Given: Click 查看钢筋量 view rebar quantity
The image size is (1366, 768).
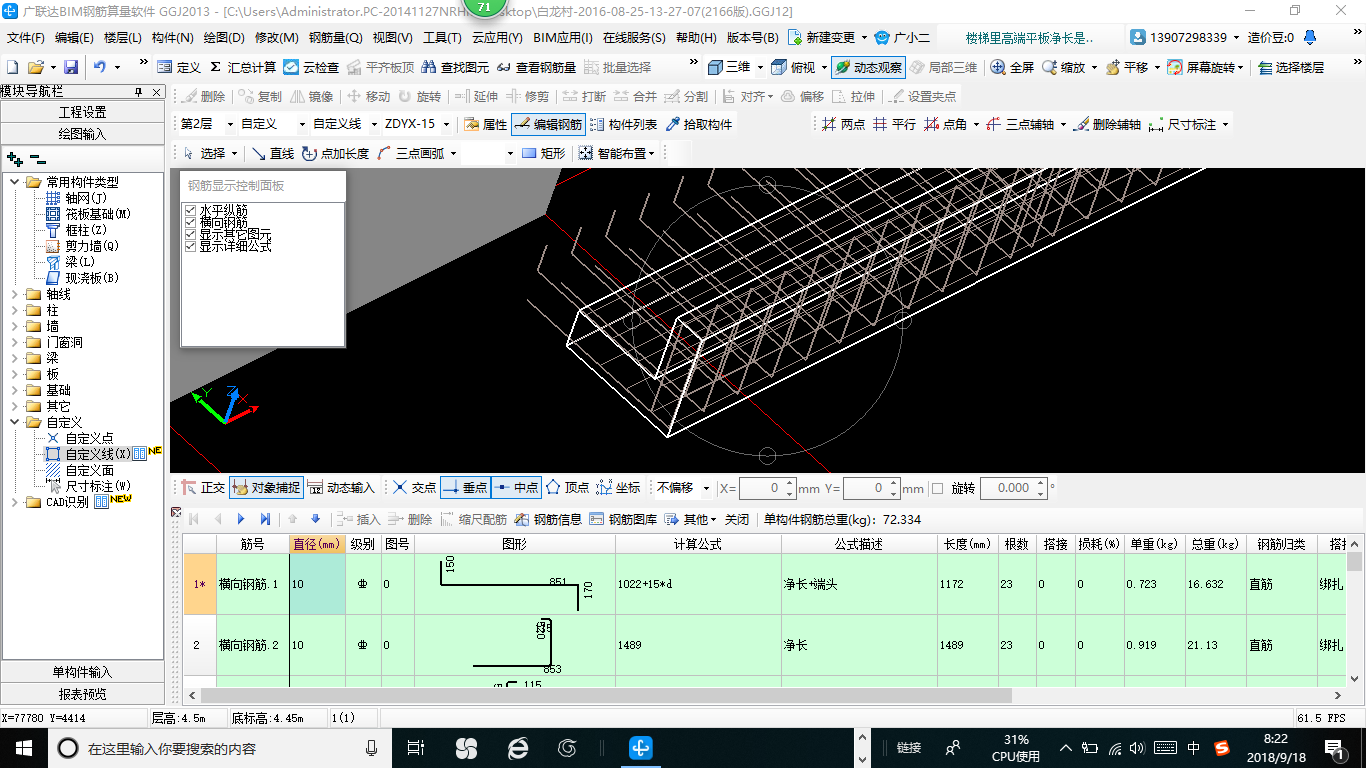Looking at the screenshot, I should pyautogui.click(x=536, y=67).
